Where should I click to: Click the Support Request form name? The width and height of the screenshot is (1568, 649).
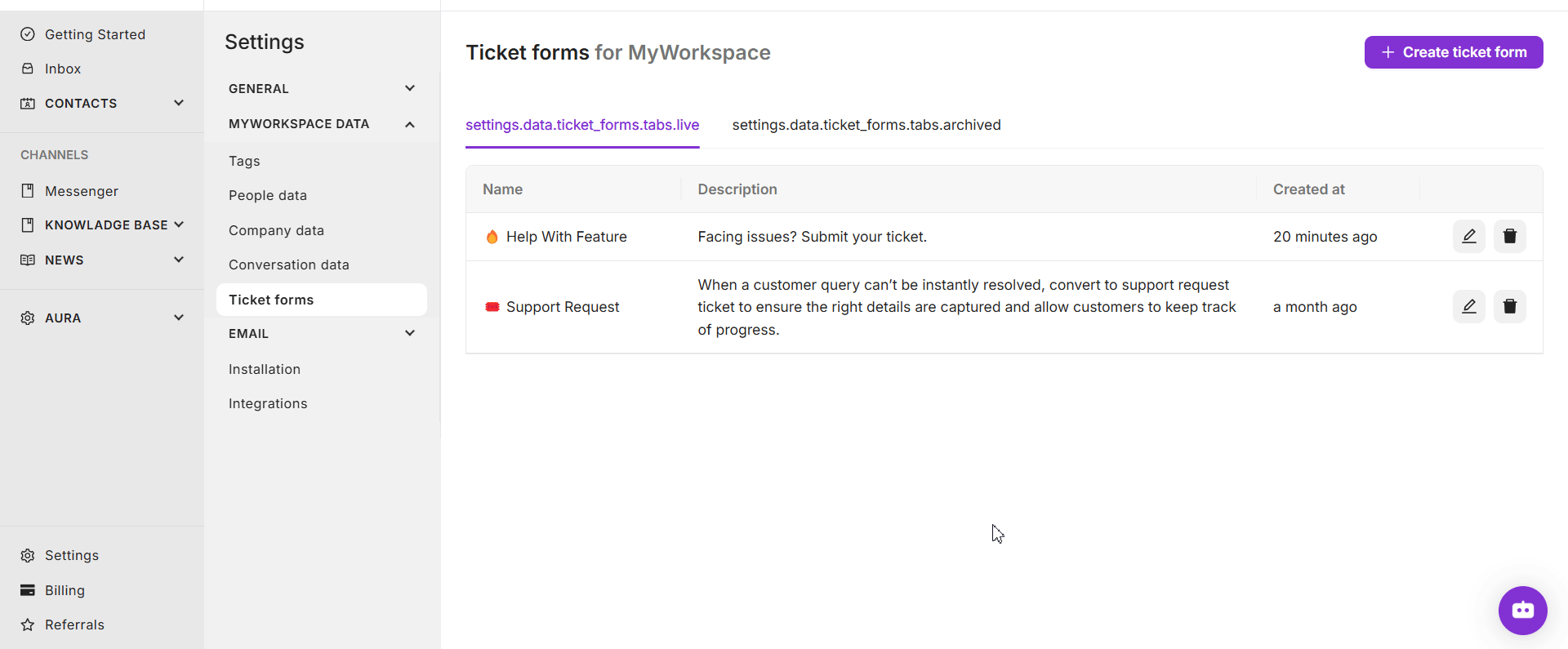pyautogui.click(x=563, y=307)
